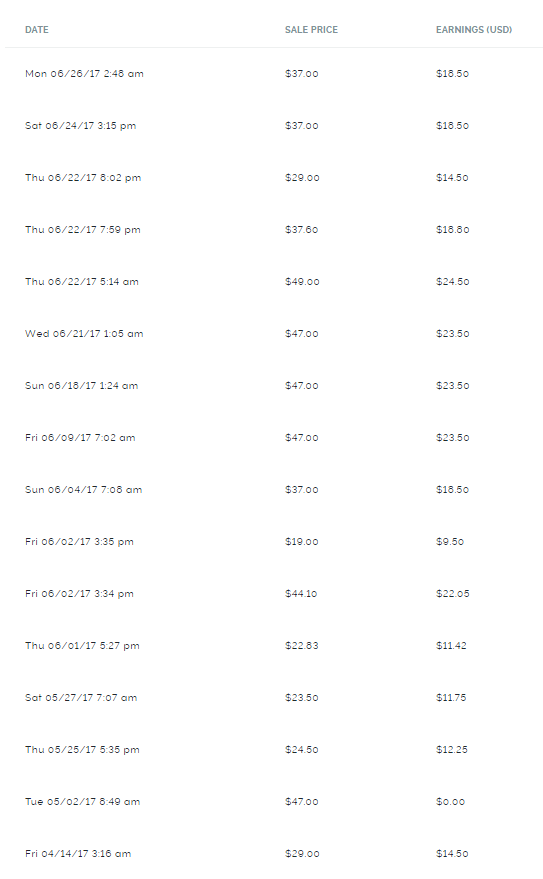This screenshot has height=879, width=543.
Task: Click the $19.00 sale price
Action: (301, 542)
